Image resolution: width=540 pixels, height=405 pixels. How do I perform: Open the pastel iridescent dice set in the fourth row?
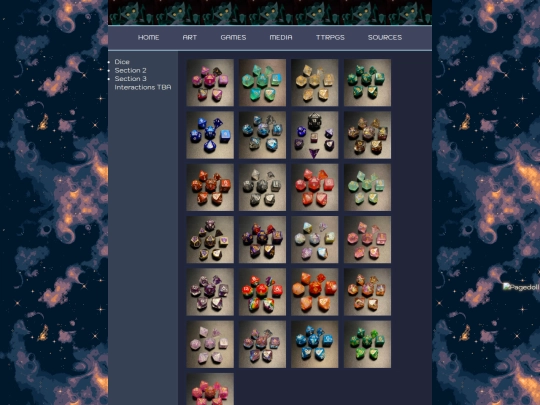click(315, 240)
